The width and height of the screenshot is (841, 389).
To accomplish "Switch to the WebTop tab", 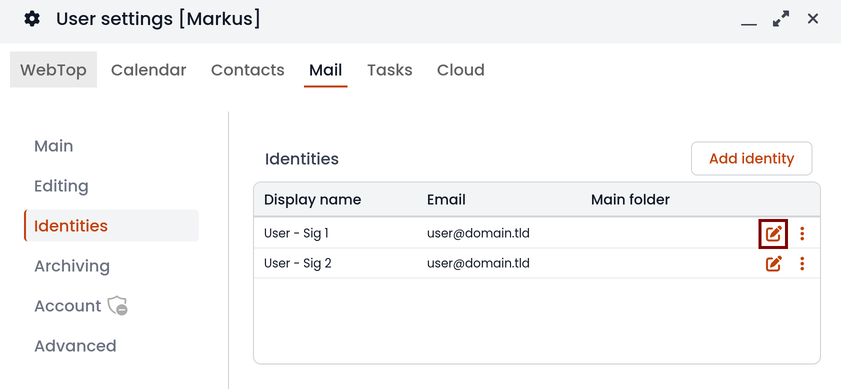I will tap(53, 70).
